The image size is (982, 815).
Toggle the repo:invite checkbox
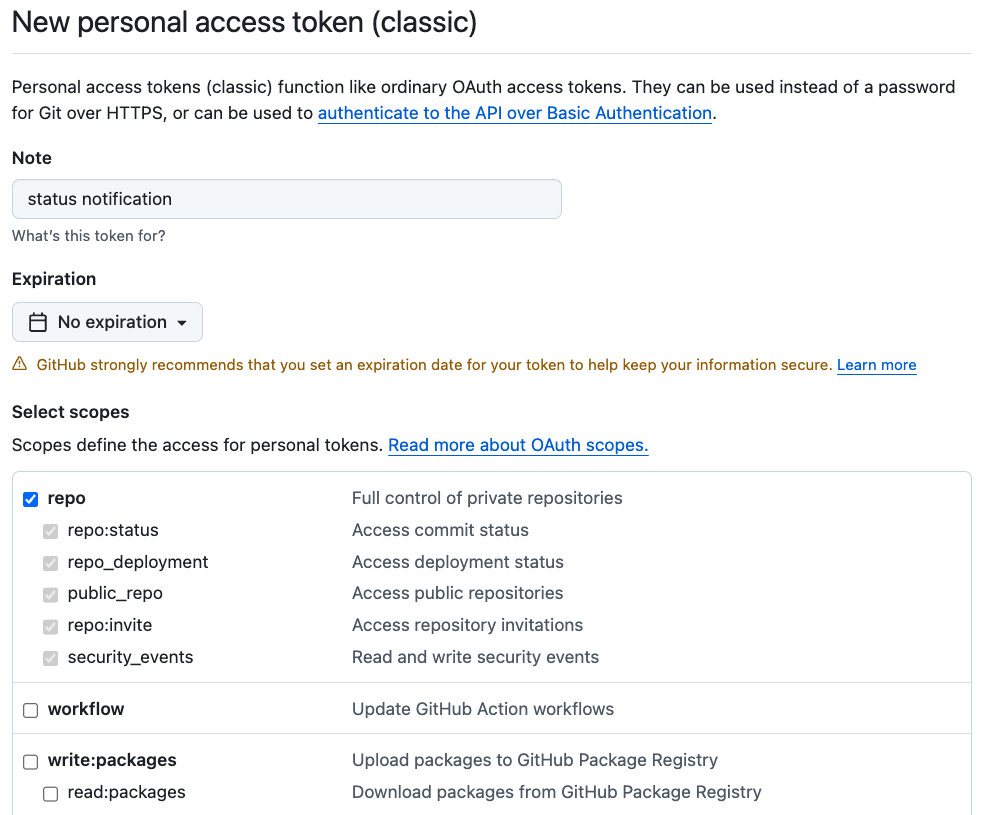(50, 626)
